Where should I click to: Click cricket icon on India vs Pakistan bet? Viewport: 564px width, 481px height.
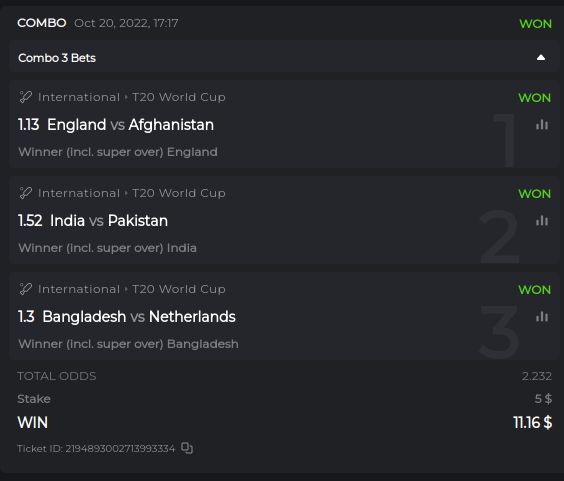click(26, 193)
